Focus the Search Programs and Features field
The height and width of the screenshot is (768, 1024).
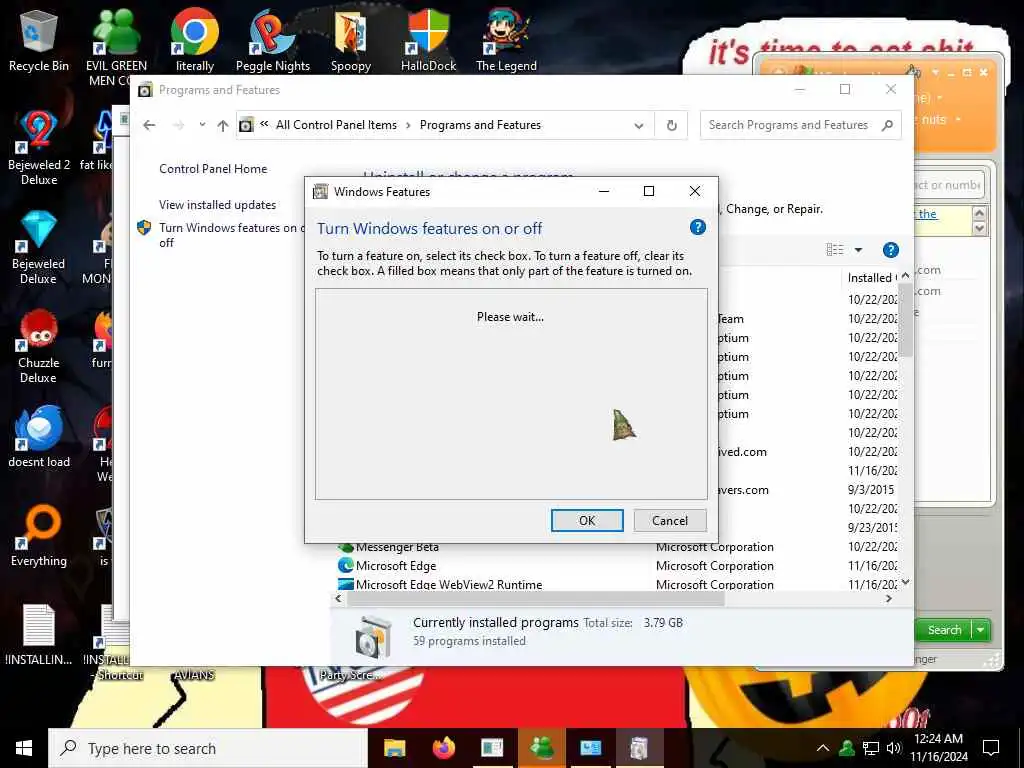(x=801, y=125)
